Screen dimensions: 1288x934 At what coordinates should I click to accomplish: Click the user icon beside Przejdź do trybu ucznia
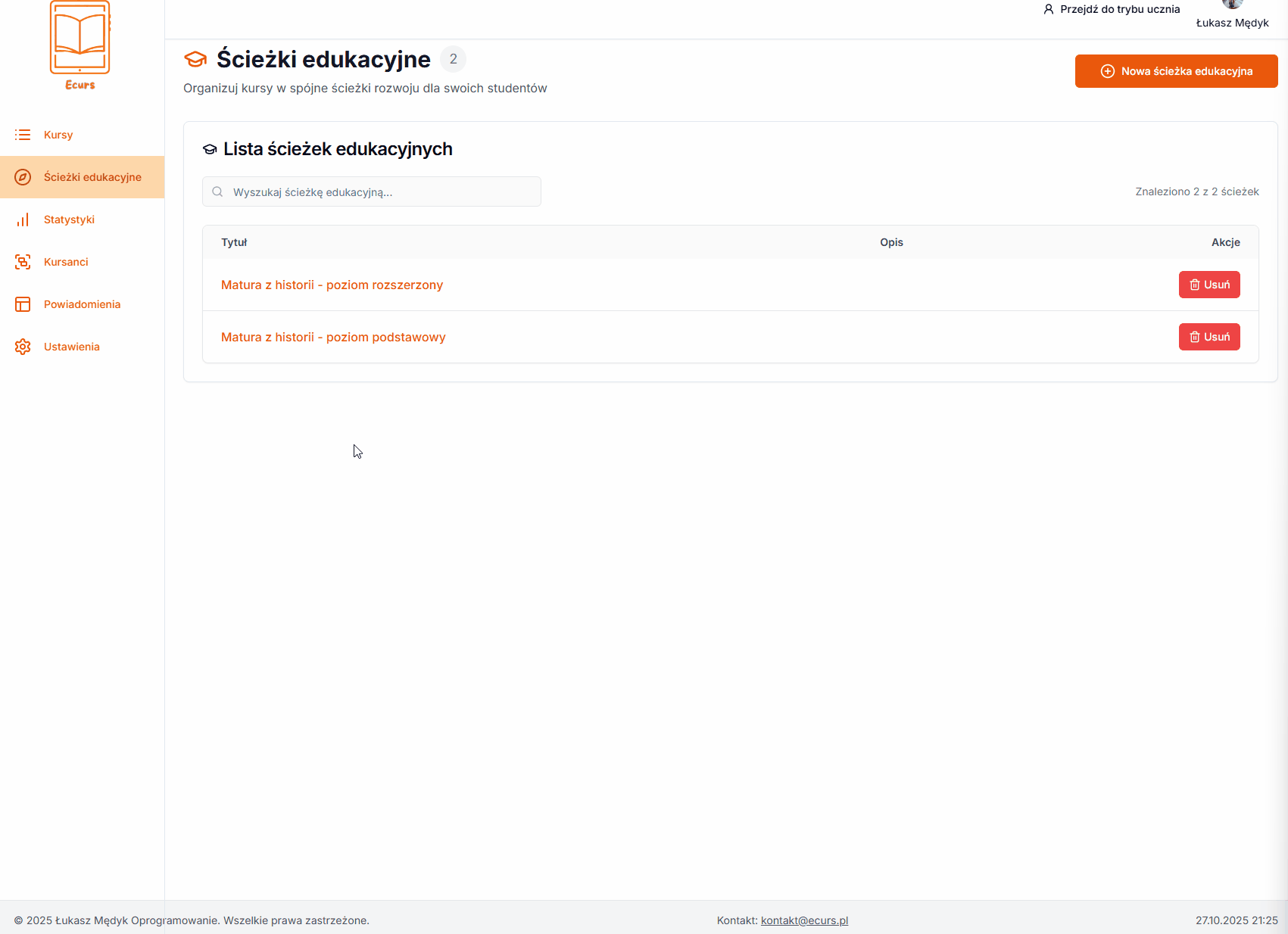(x=1049, y=9)
